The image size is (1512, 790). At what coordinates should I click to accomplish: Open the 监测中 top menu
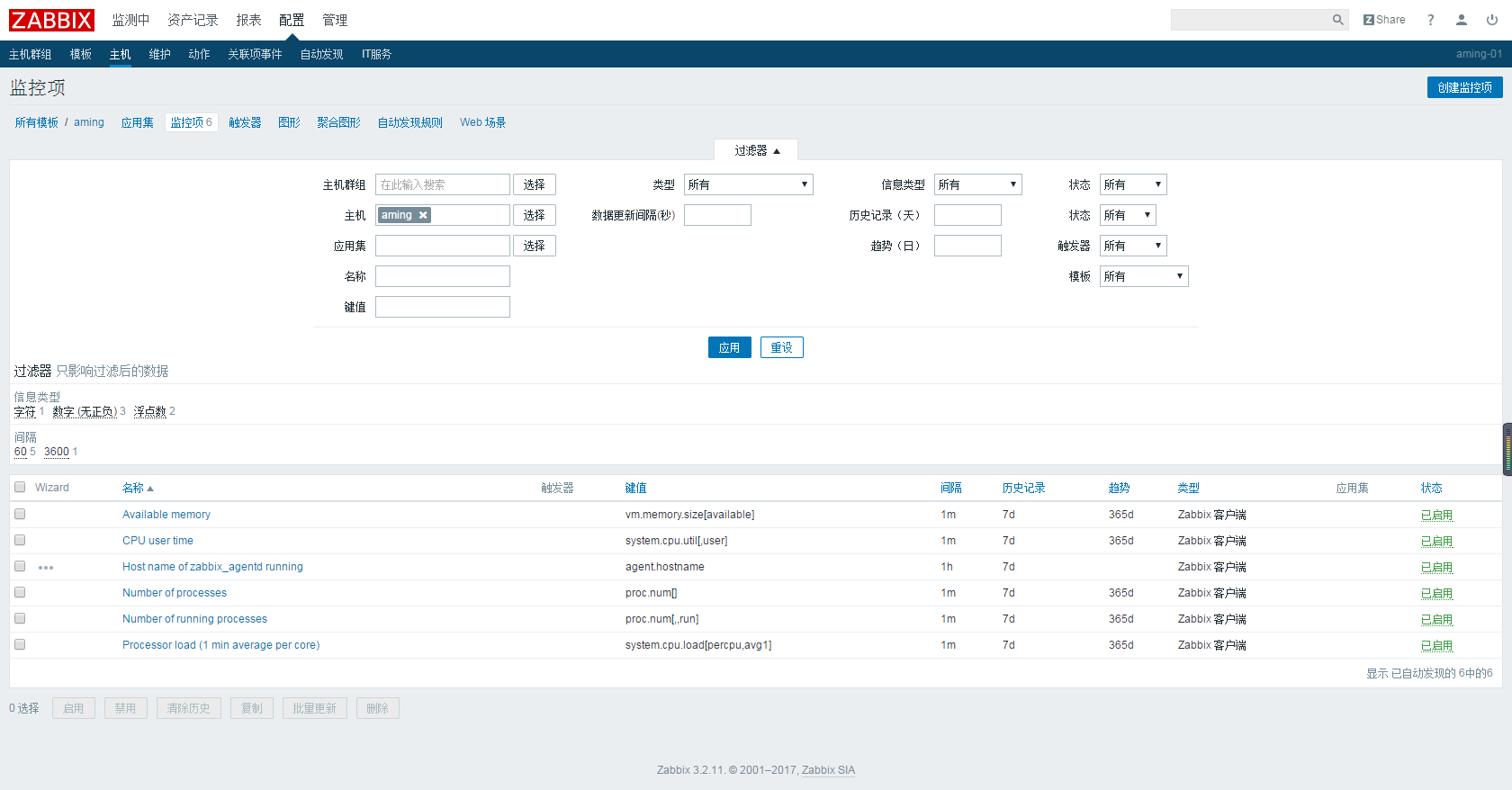(130, 20)
